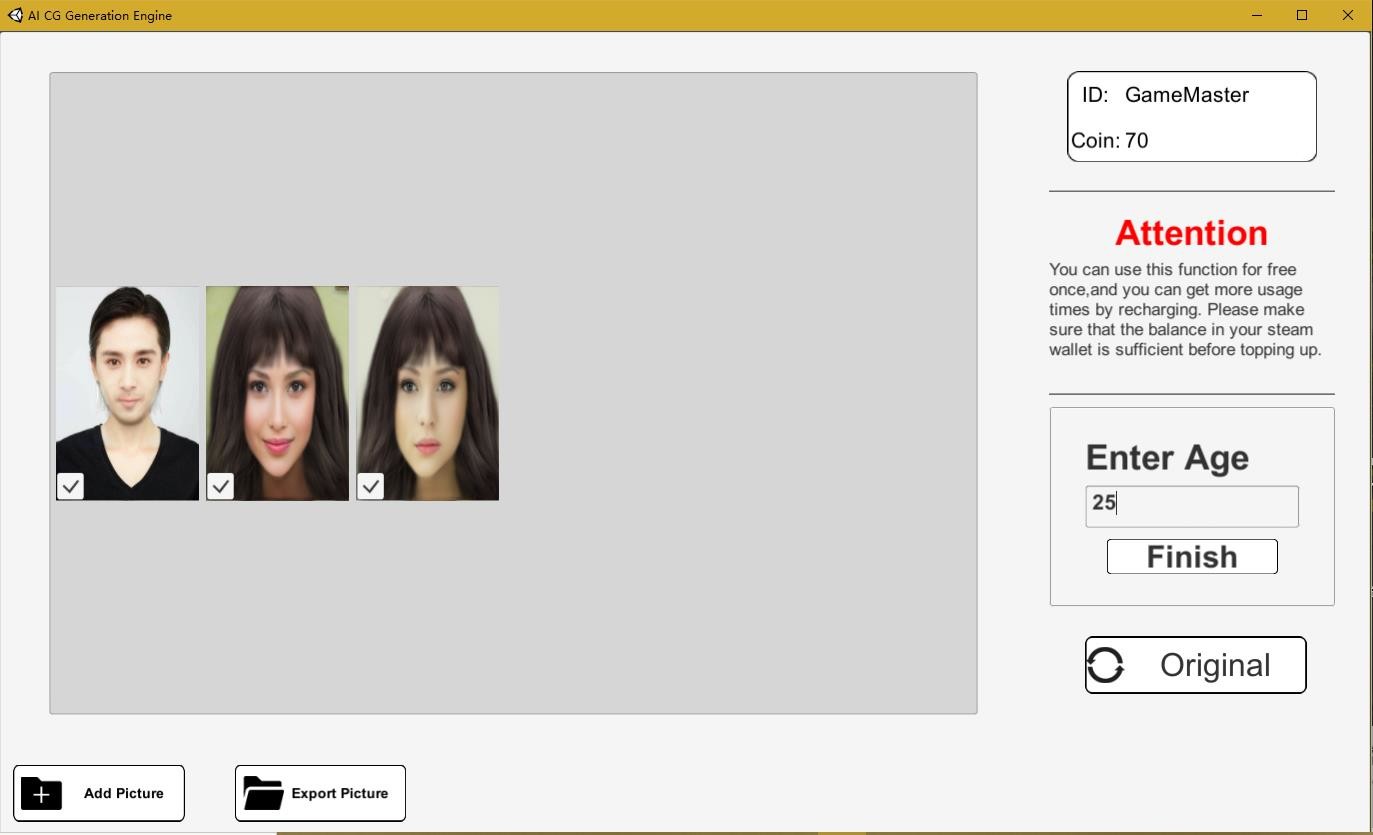Image resolution: width=1373 pixels, height=835 pixels.
Task: Select the Enter Age input field
Action: 1191,505
